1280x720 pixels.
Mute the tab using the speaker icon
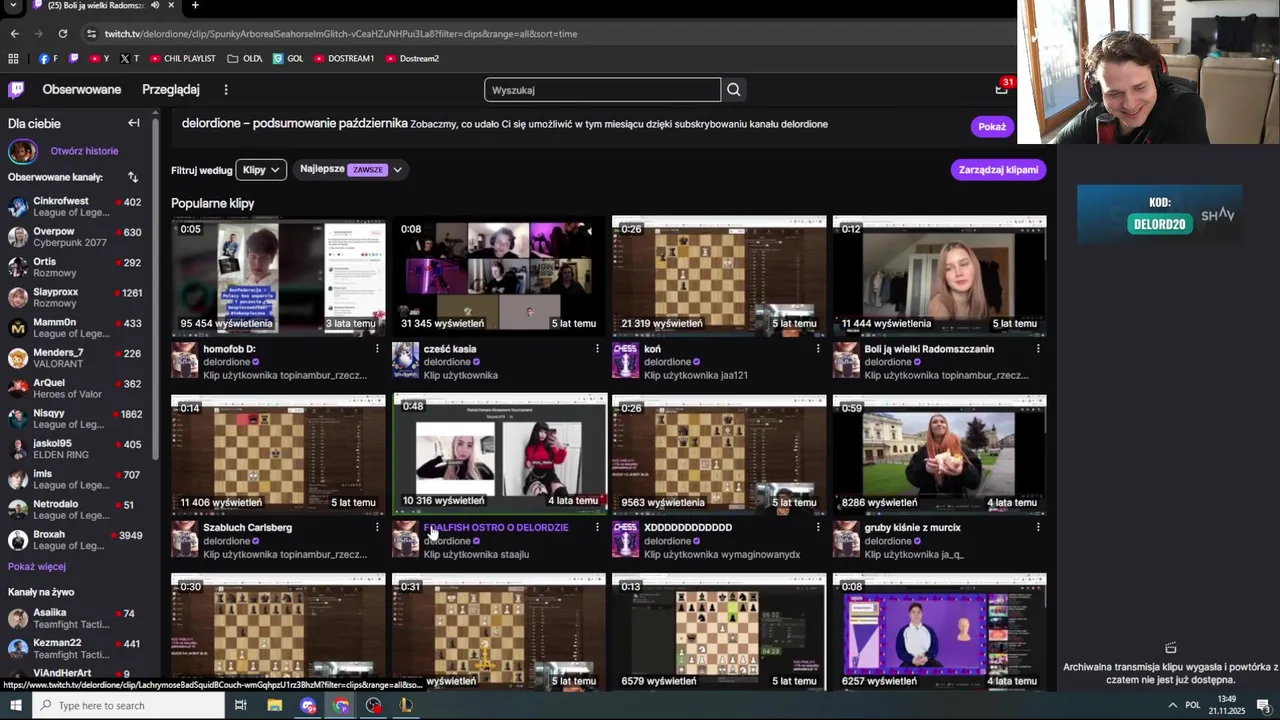point(154,5)
